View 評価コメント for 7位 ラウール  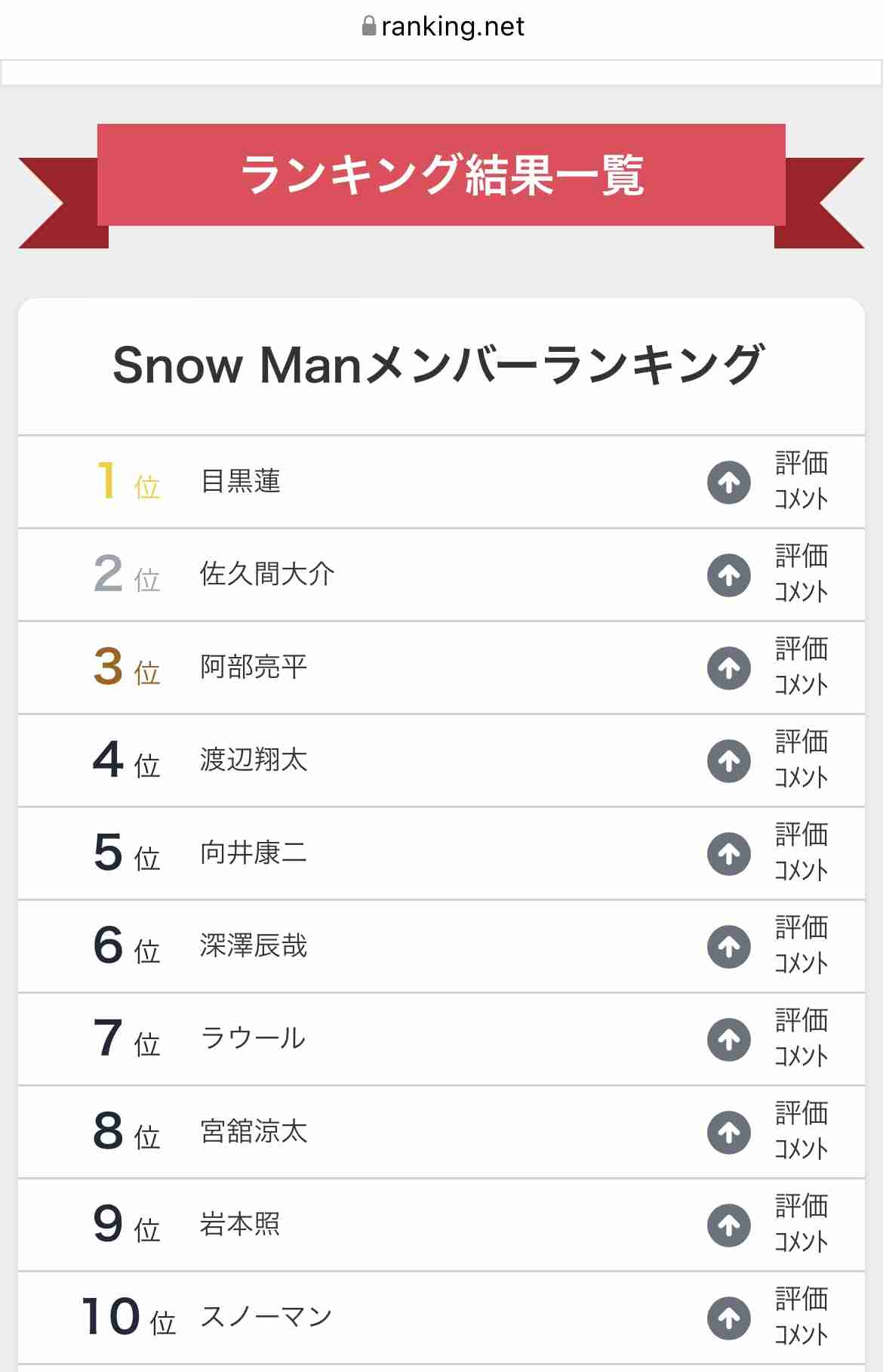point(801,1038)
